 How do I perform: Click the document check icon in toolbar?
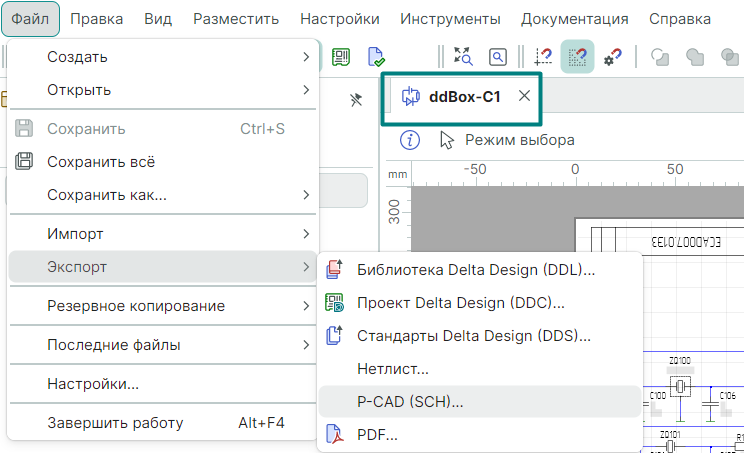click(376, 57)
